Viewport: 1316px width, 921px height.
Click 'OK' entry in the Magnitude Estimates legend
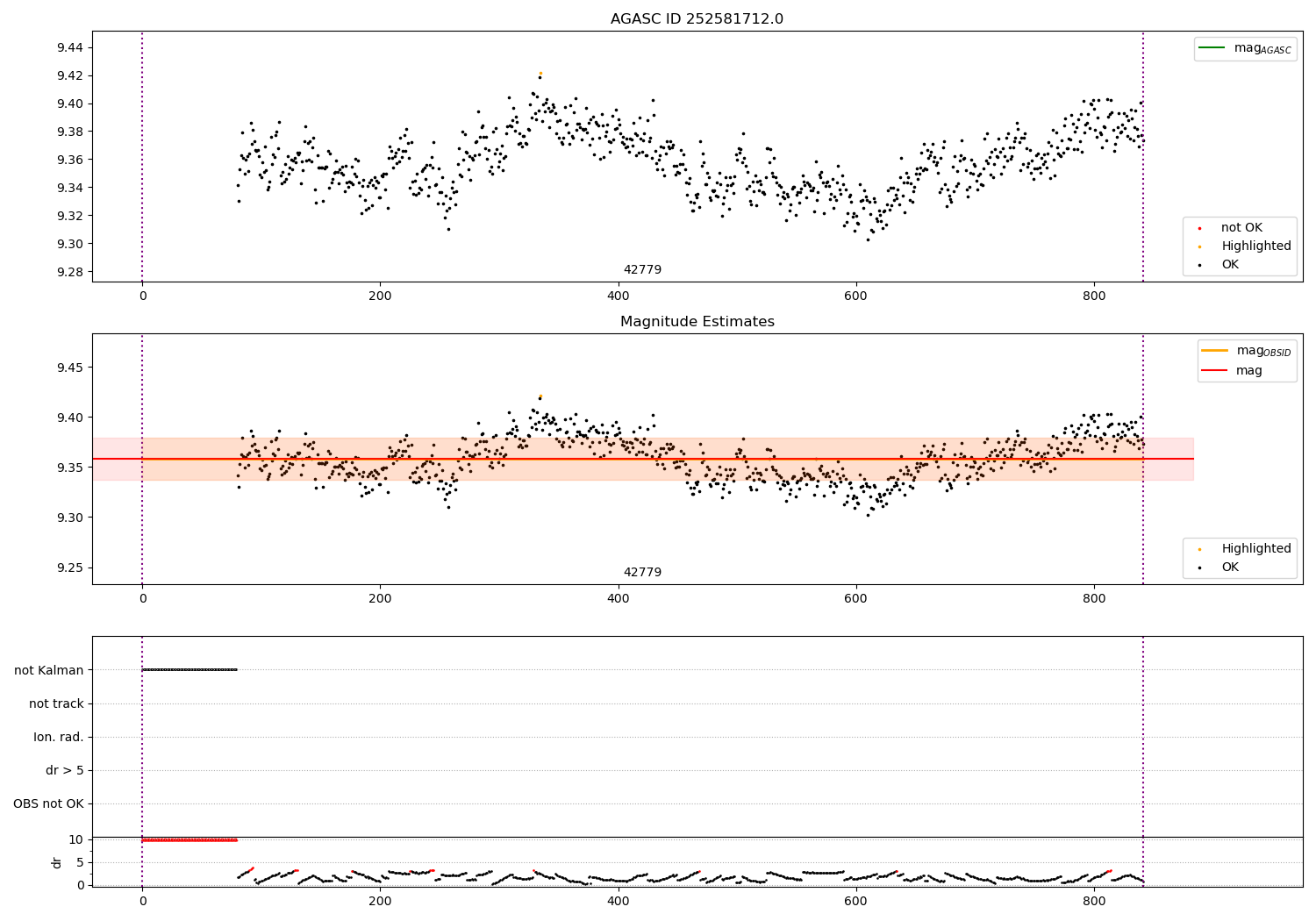(1220, 567)
